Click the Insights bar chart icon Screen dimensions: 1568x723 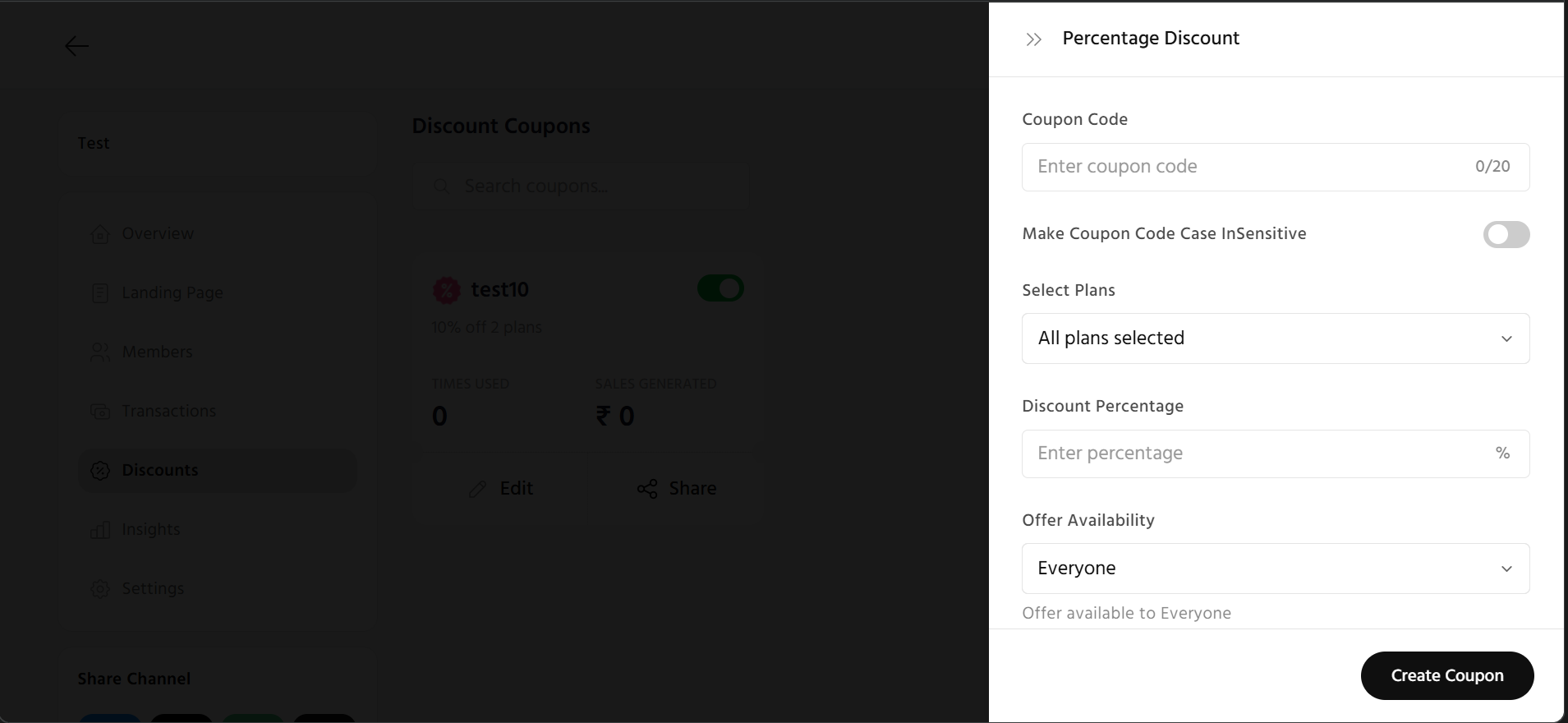[x=100, y=530]
